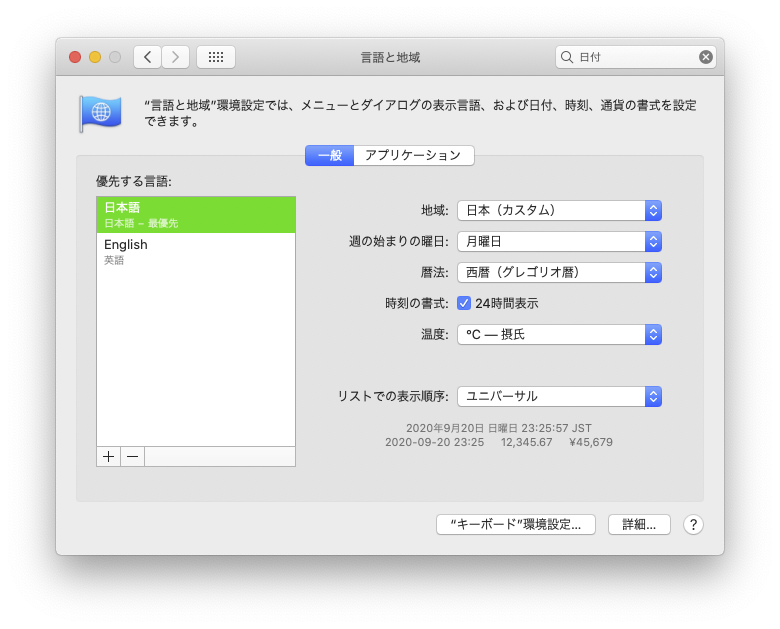Click the 2020-09-20 23:25 sample date

click(434, 442)
